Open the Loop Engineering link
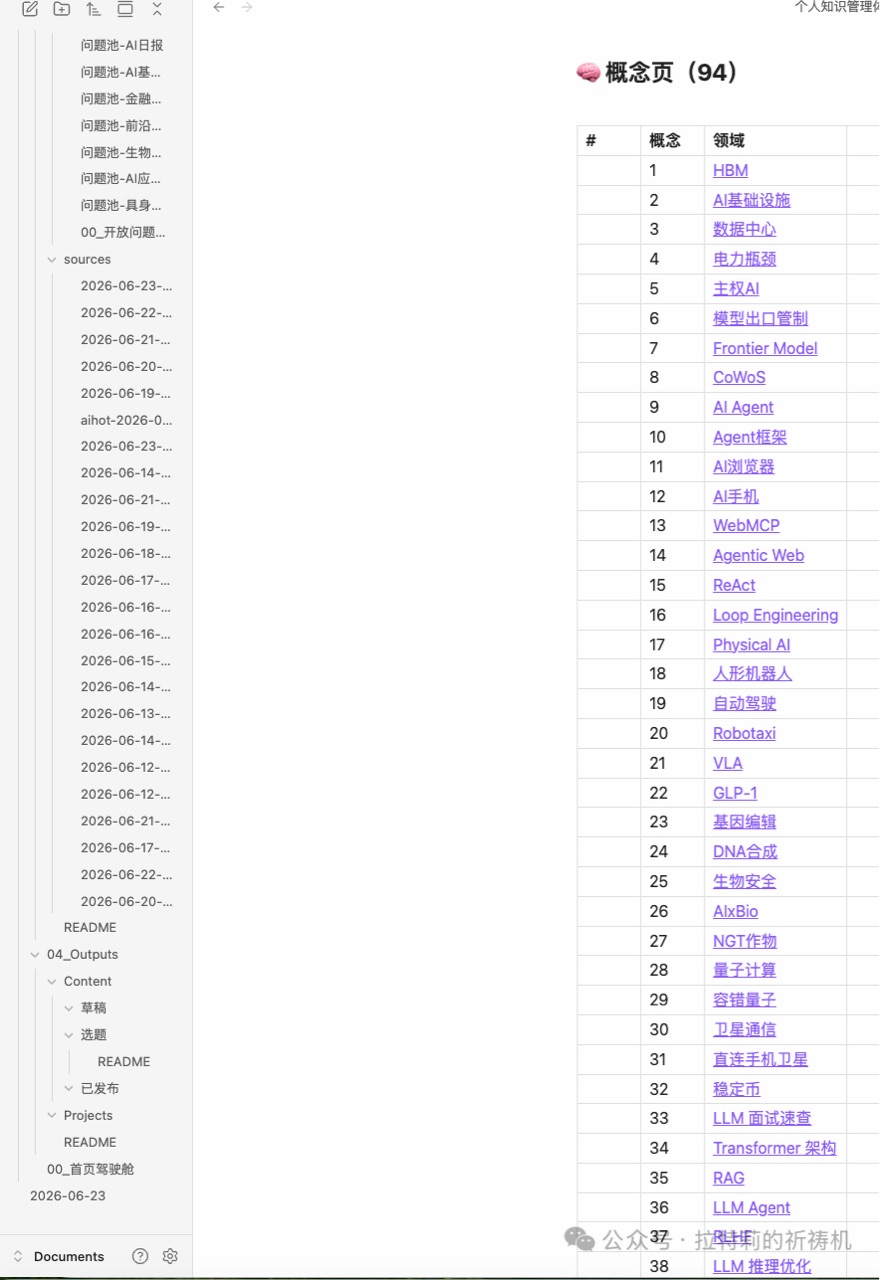The height and width of the screenshot is (1280, 880). 776,615
